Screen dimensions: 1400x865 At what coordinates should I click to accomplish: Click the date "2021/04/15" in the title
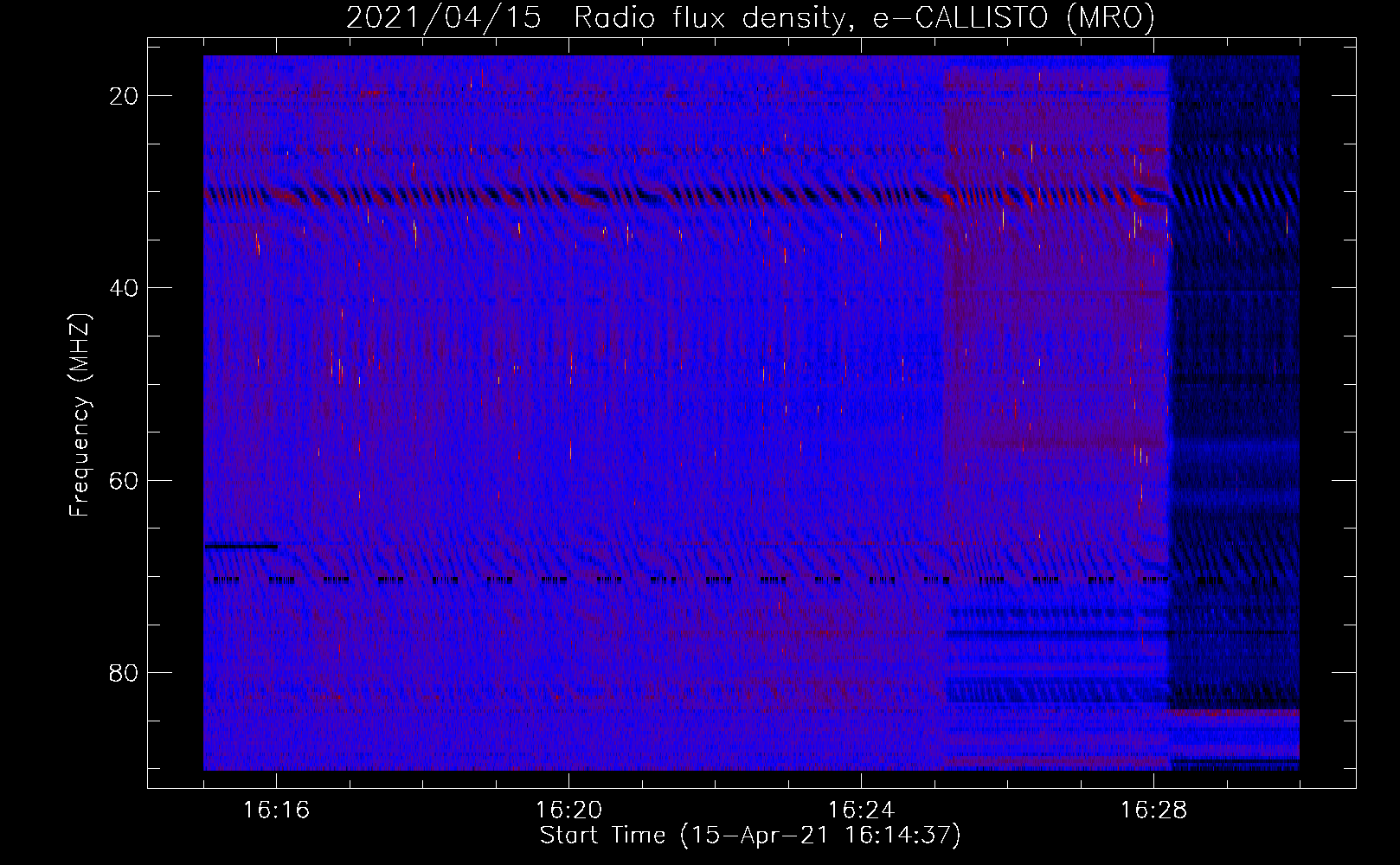(444, 17)
